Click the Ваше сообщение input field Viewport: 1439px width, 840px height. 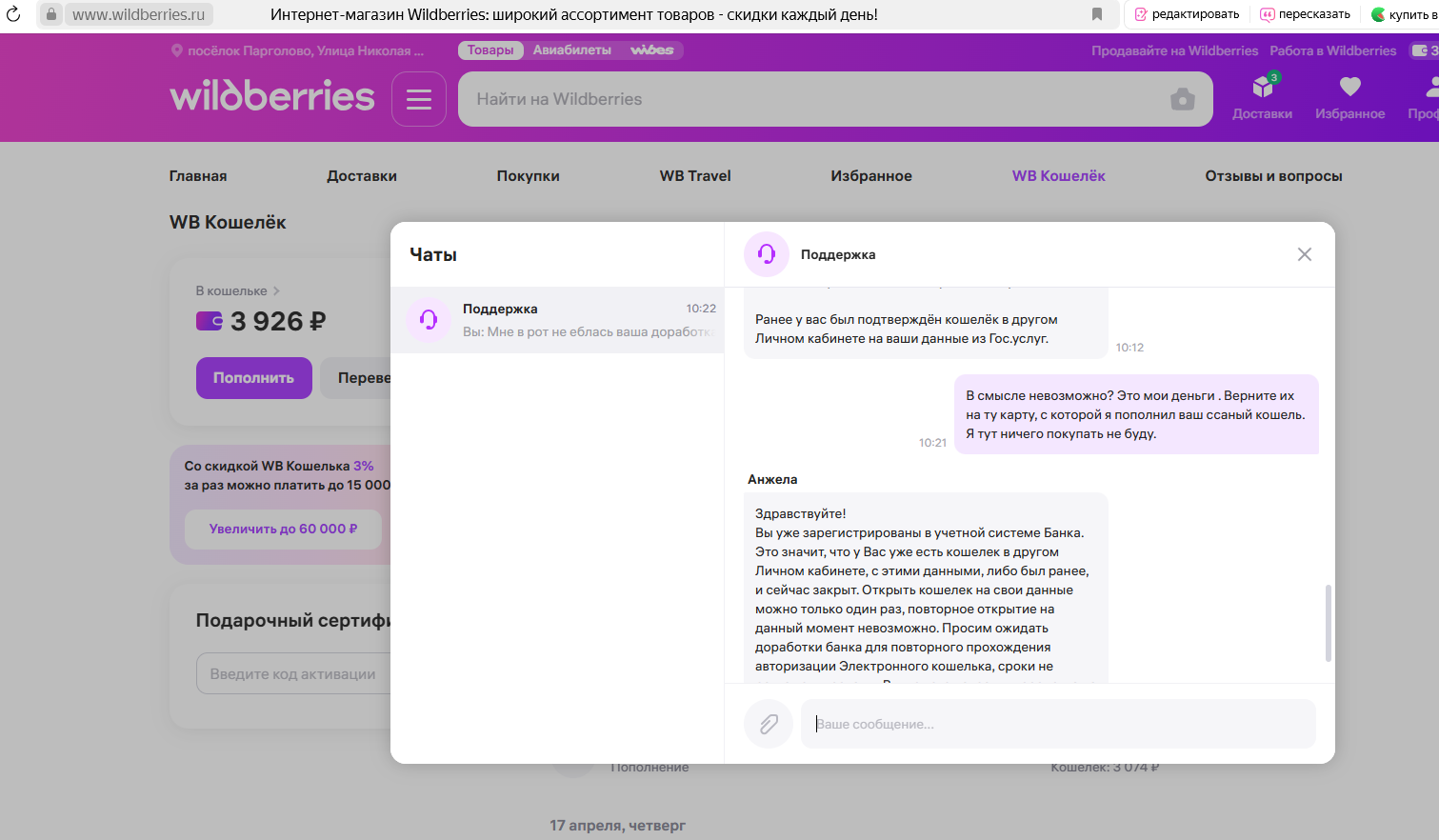[1057, 725]
